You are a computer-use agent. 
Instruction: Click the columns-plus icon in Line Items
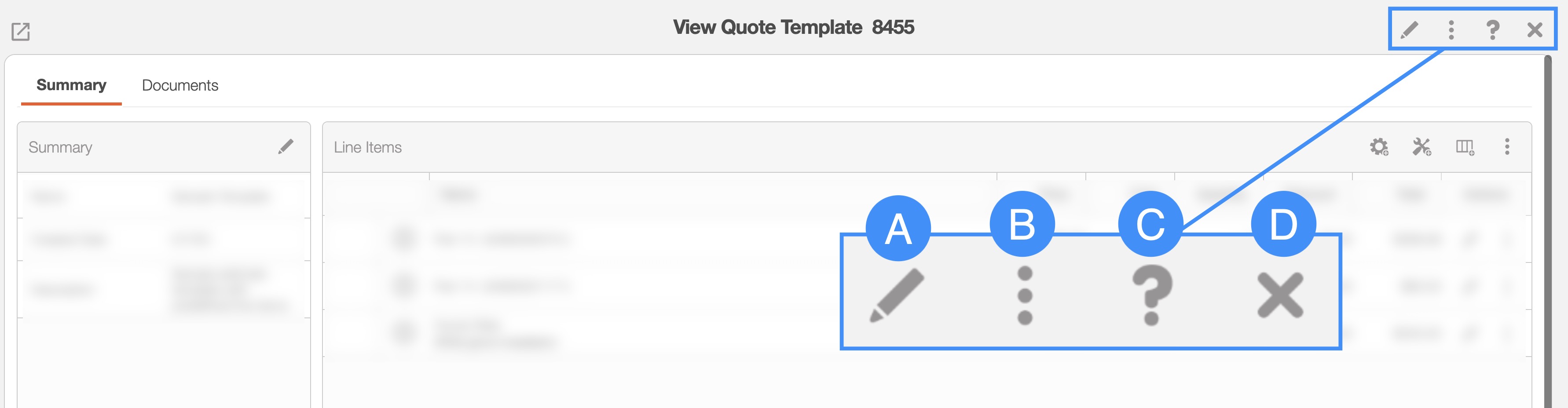click(1465, 146)
